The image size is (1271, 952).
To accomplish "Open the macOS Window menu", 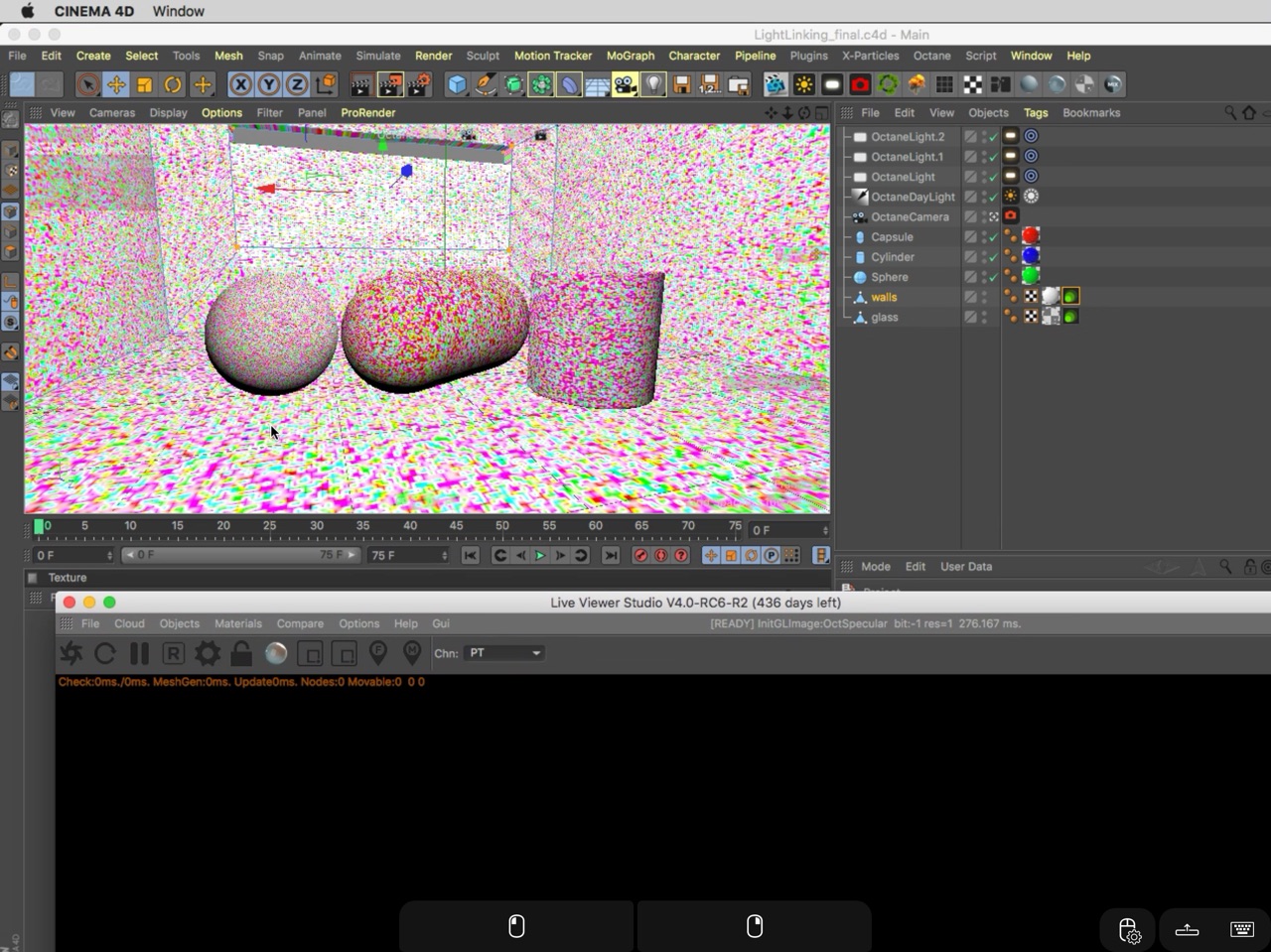I will pyautogui.click(x=179, y=11).
